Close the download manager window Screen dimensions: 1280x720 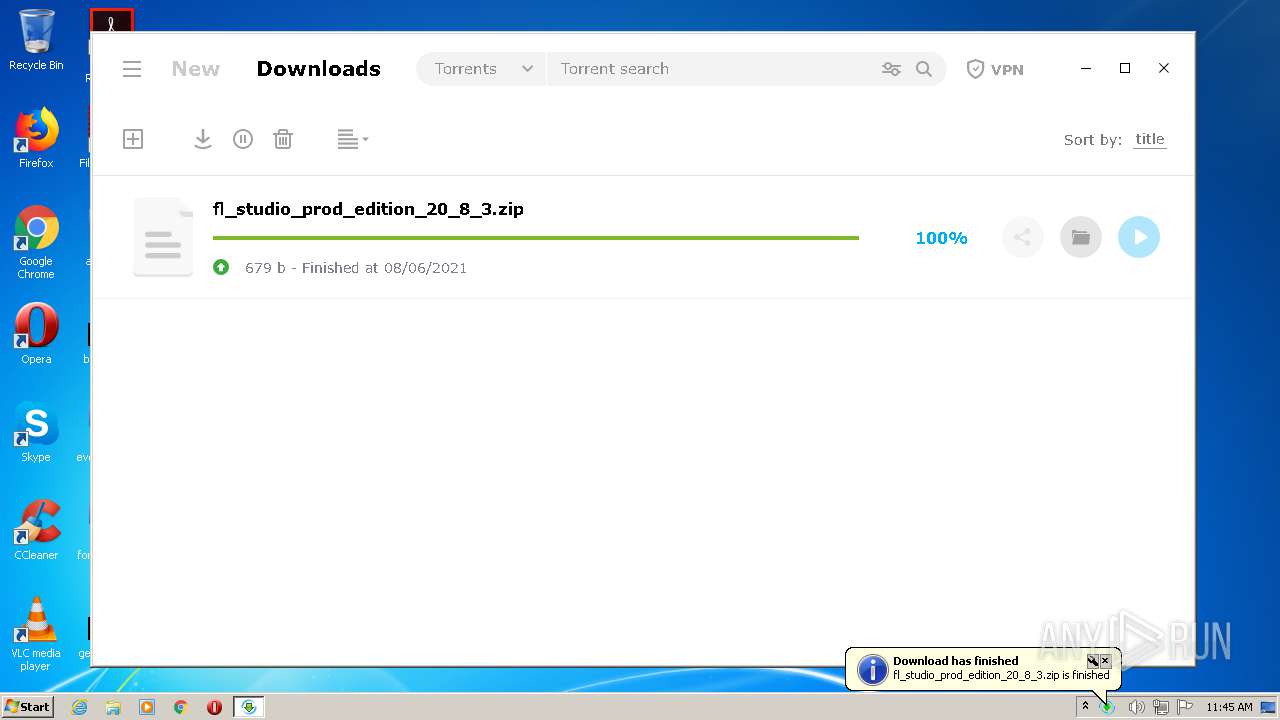1164,68
